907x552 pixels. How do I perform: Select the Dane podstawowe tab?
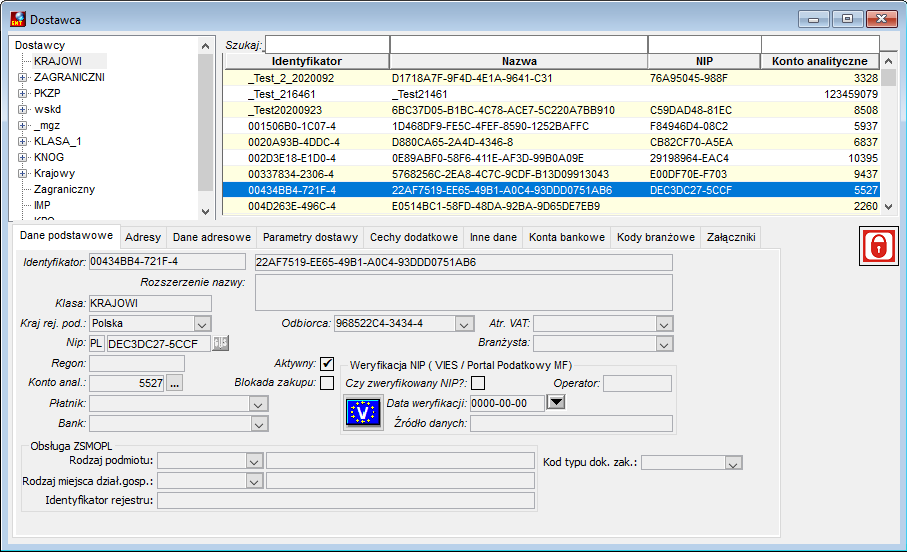point(66,235)
